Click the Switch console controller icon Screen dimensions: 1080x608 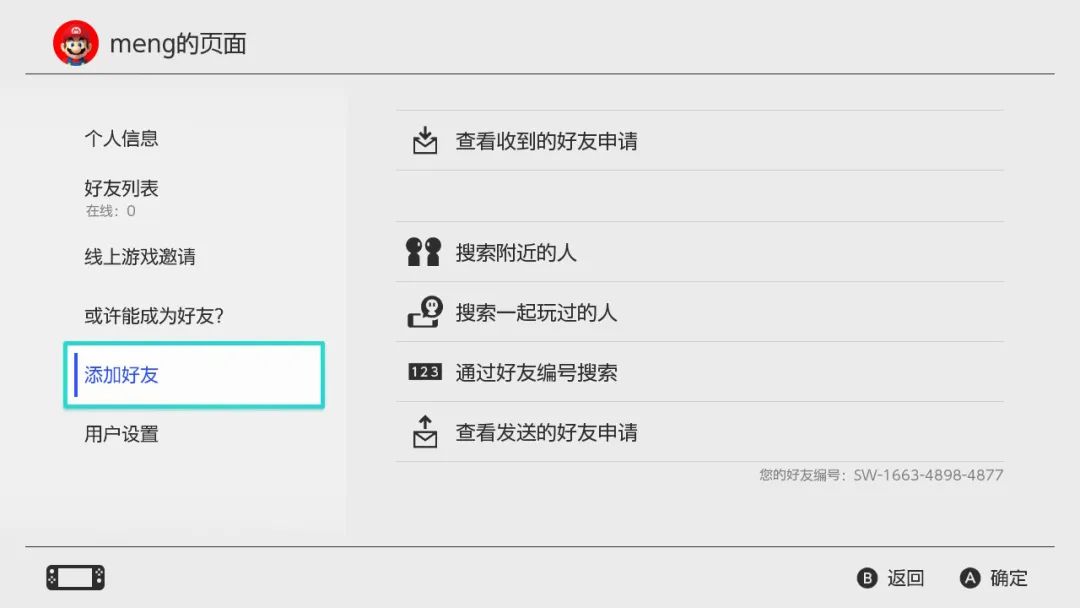(75, 578)
